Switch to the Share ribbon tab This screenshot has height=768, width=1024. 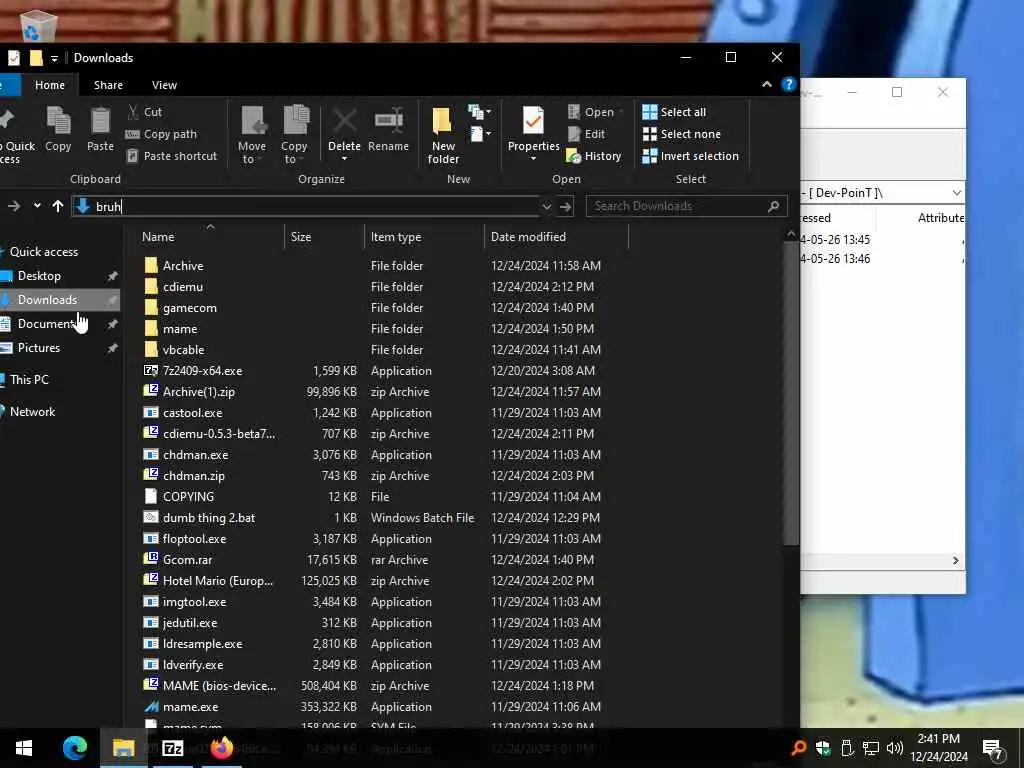[108, 85]
